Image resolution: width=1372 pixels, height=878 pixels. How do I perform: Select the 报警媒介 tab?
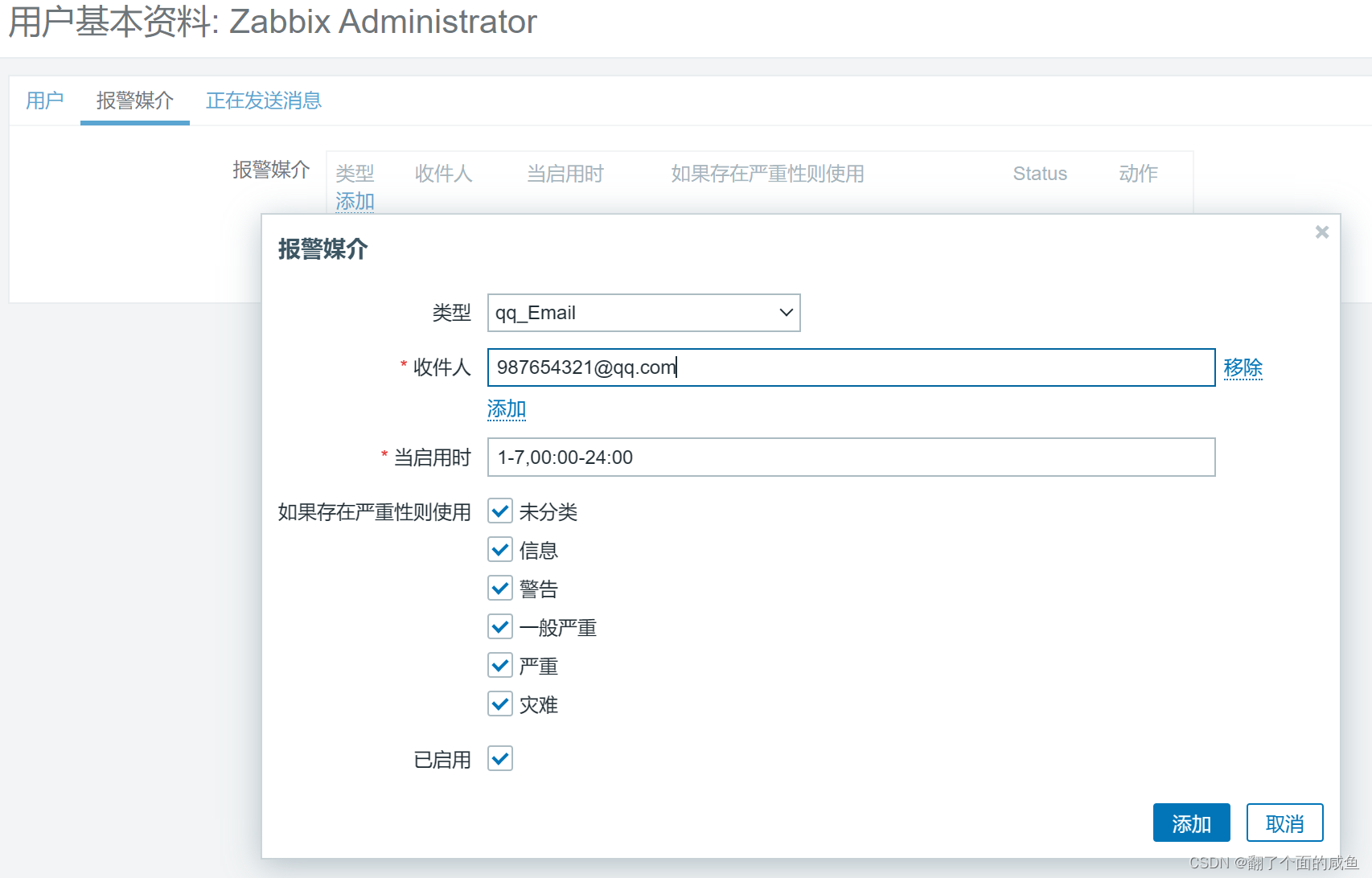click(134, 101)
